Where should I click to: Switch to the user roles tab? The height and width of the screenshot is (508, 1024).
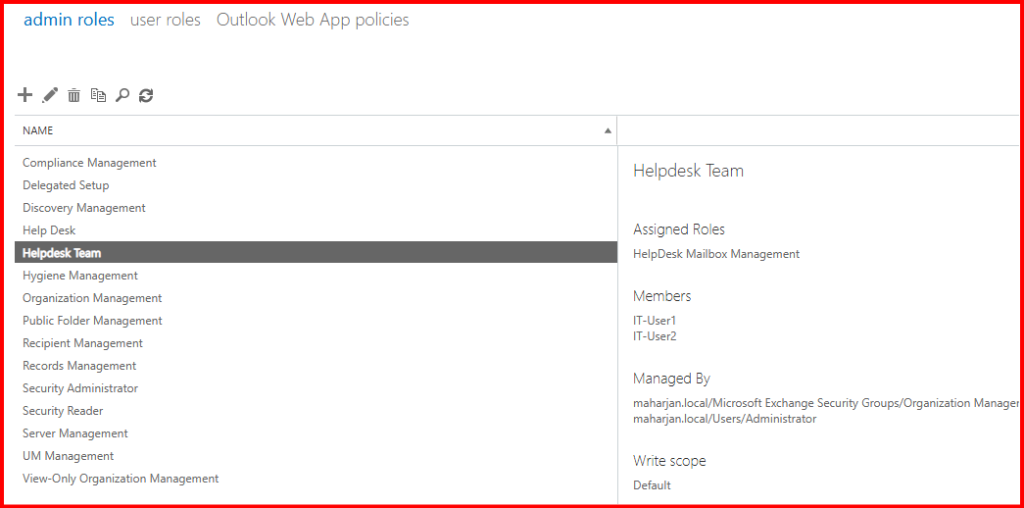click(x=165, y=20)
